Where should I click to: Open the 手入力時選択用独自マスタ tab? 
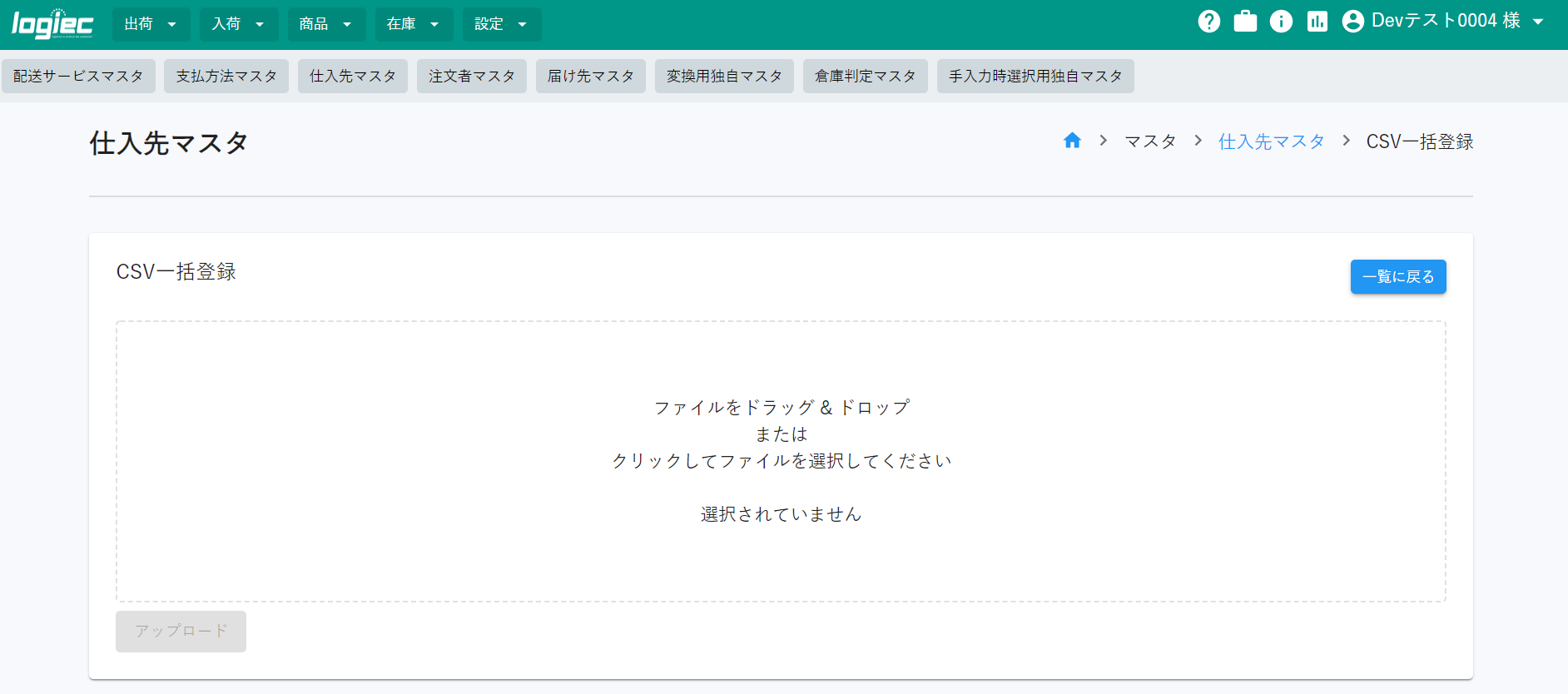tap(1035, 76)
